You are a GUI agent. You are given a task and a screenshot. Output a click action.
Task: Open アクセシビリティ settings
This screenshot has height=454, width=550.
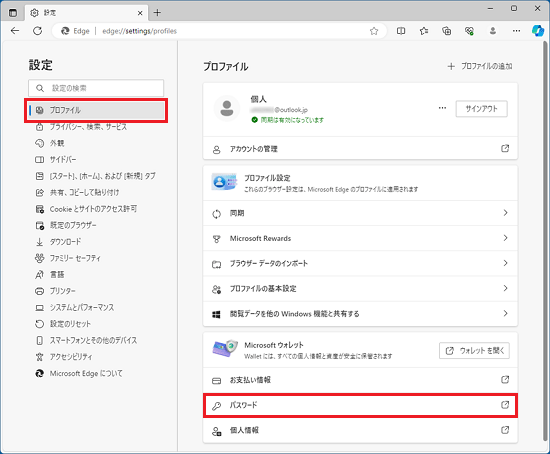coord(64,357)
